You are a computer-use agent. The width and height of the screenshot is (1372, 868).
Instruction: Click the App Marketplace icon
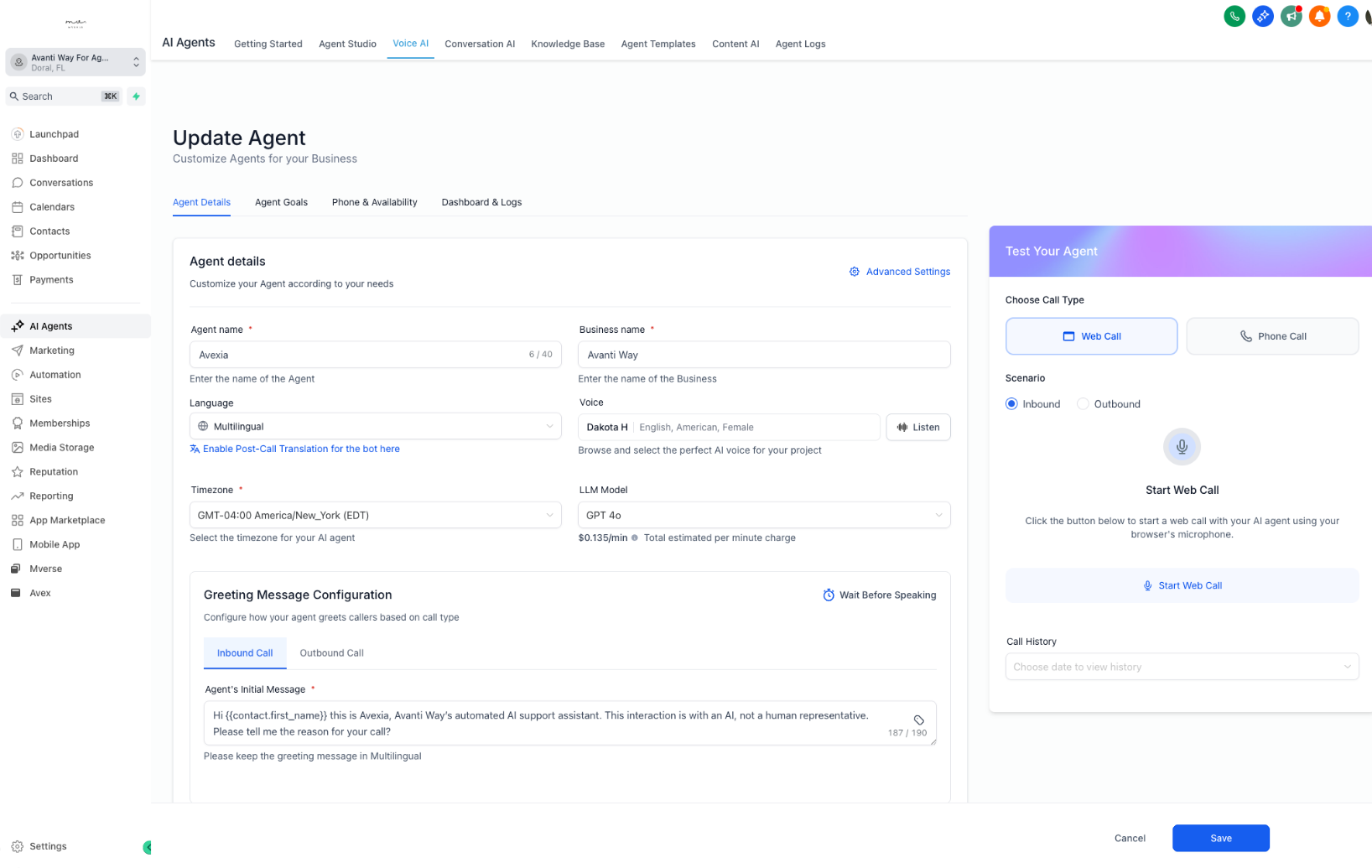click(x=18, y=521)
